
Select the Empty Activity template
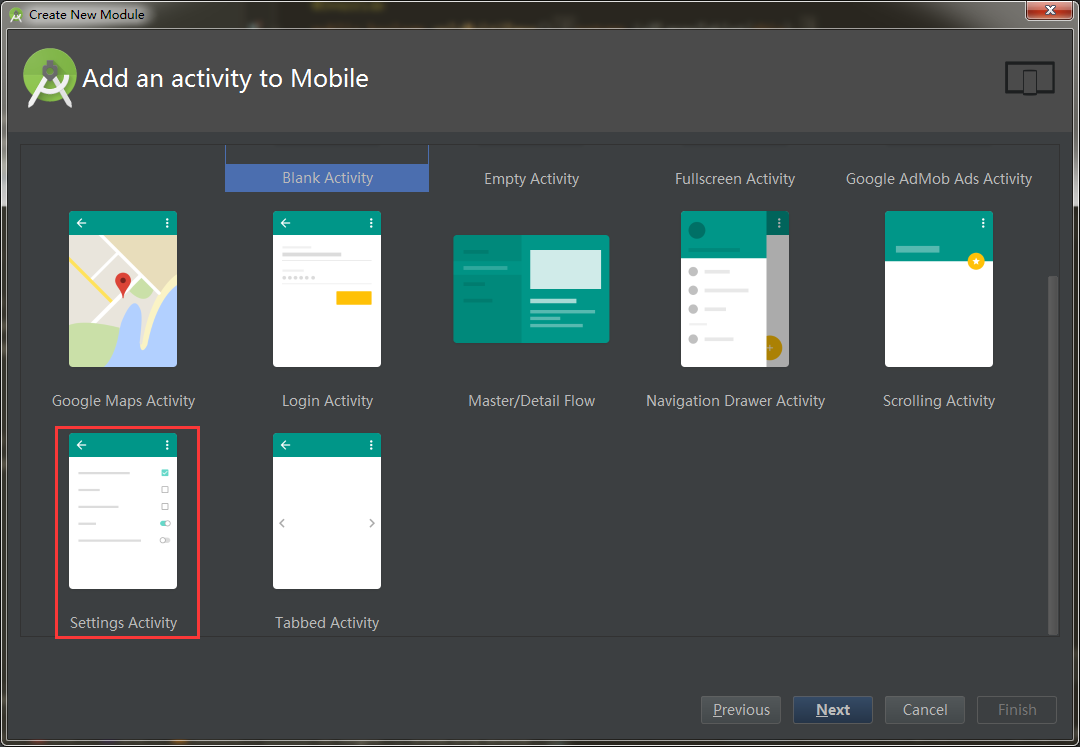click(x=531, y=178)
